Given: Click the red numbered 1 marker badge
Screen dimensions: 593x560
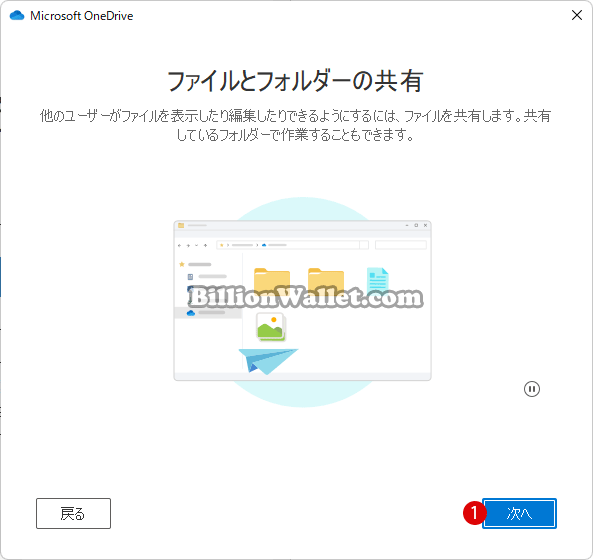Looking at the screenshot, I should [474, 513].
